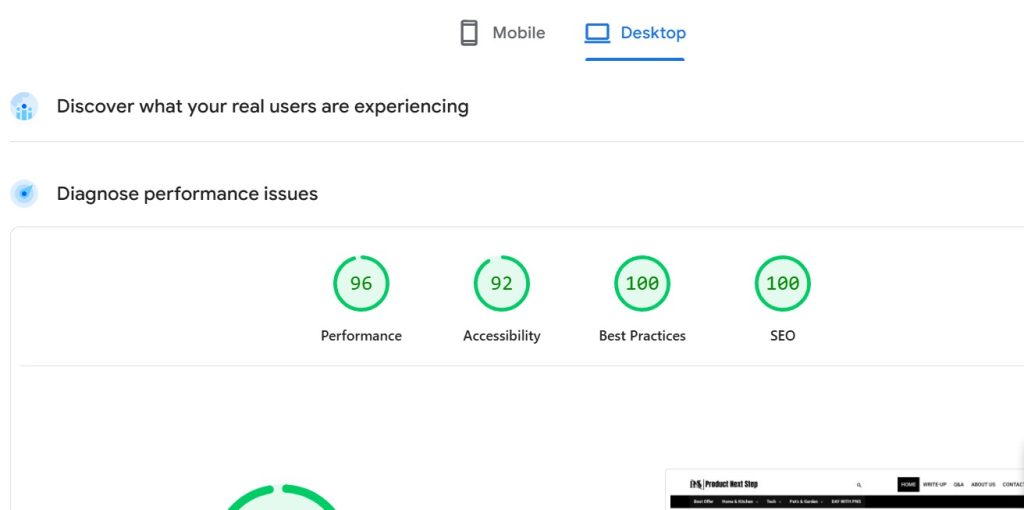Switch to the Mobile tab
1024x510 pixels.
click(502, 33)
